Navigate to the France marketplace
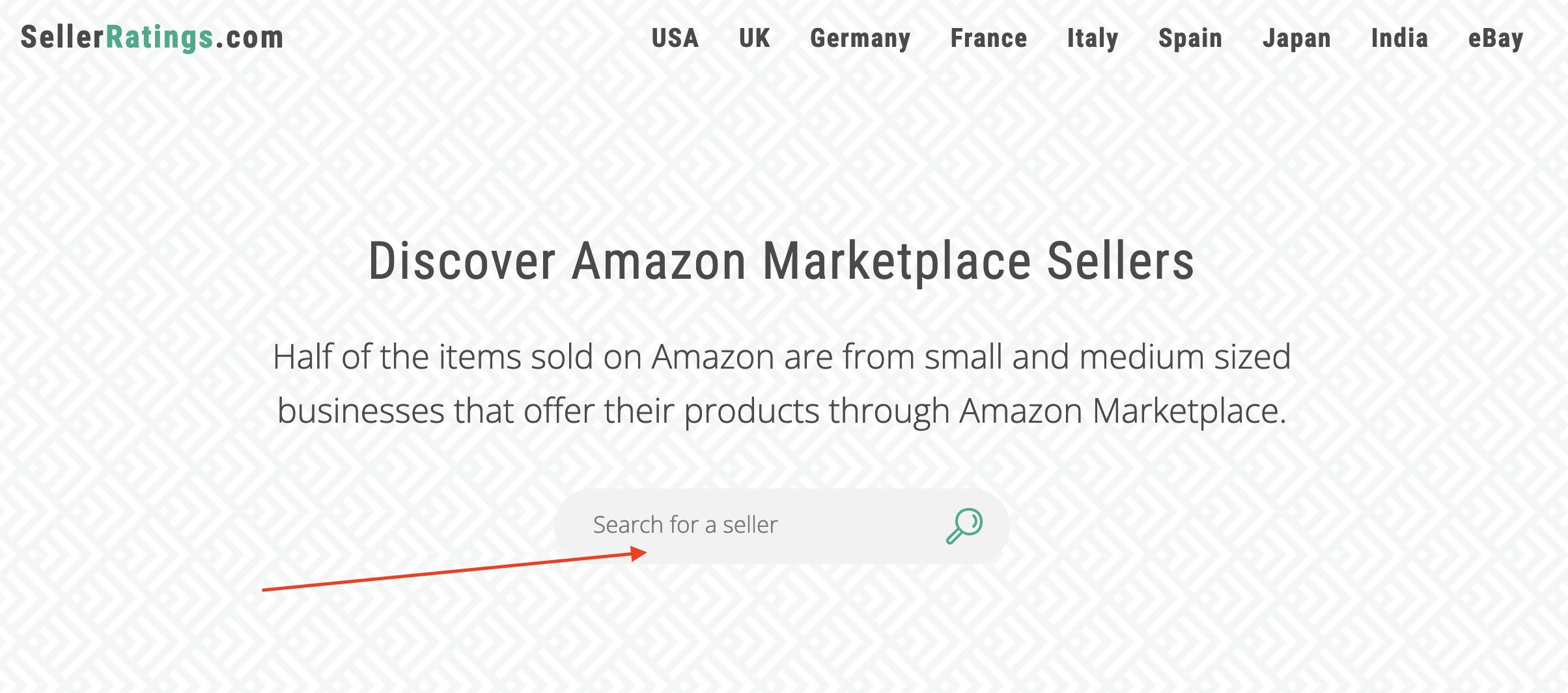1568x693 pixels. tap(988, 38)
